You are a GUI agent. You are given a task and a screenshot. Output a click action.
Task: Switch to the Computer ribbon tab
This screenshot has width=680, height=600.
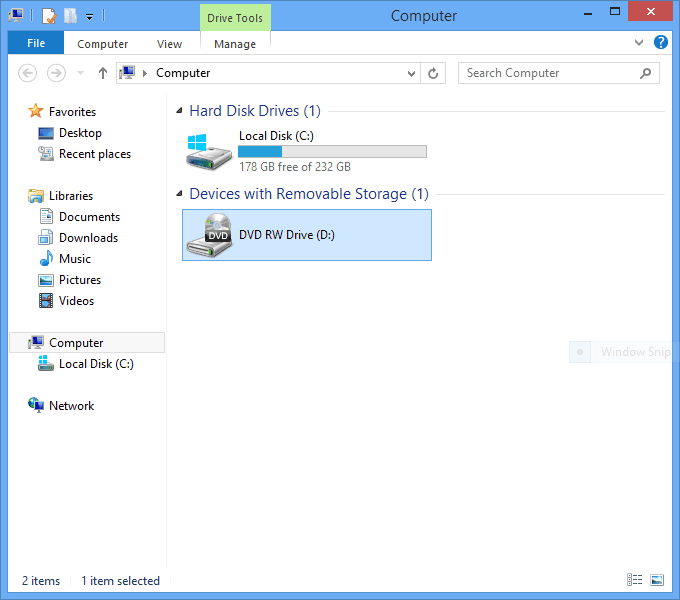[102, 44]
